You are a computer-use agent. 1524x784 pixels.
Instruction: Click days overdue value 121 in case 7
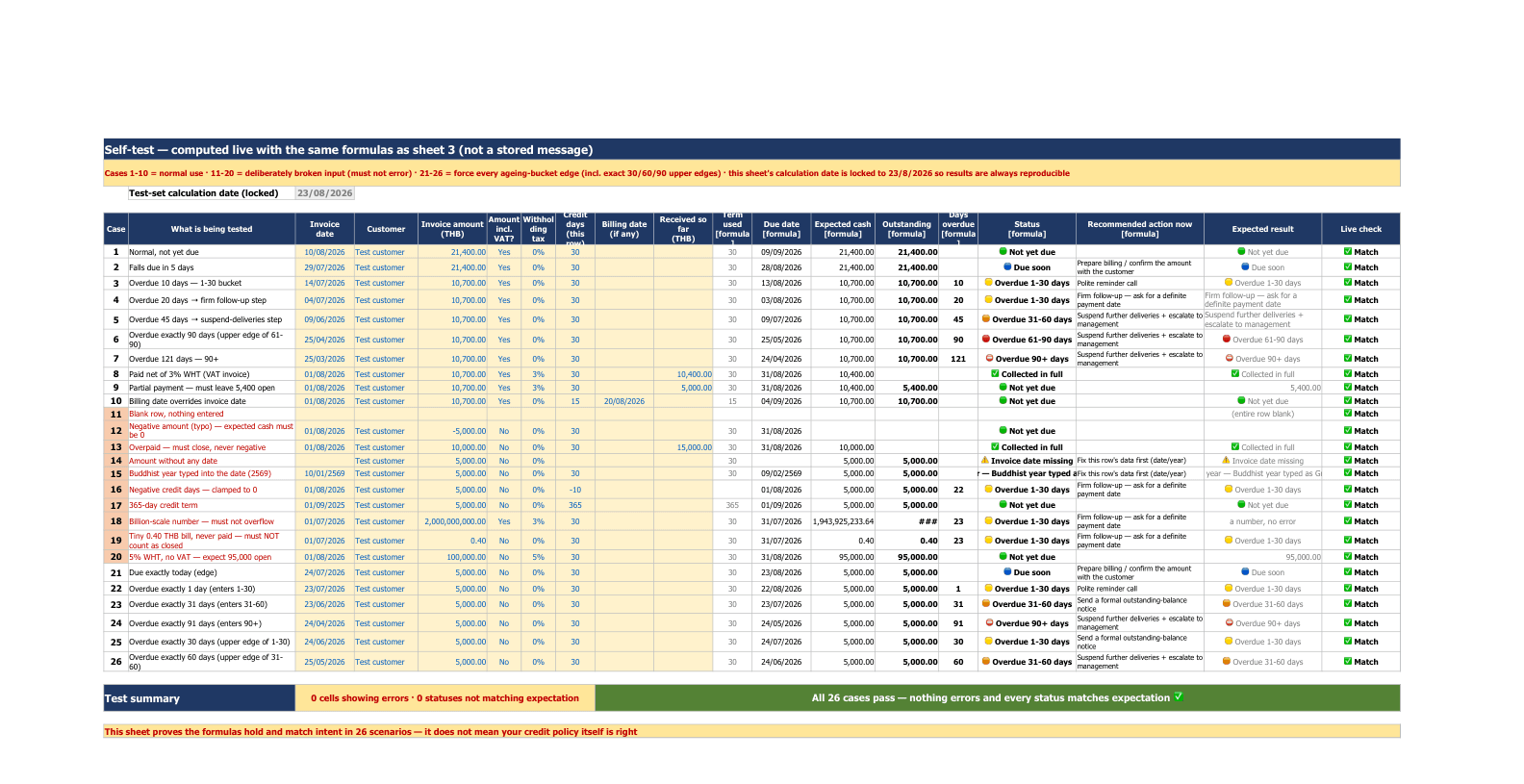pyautogui.click(x=958, y=359)
